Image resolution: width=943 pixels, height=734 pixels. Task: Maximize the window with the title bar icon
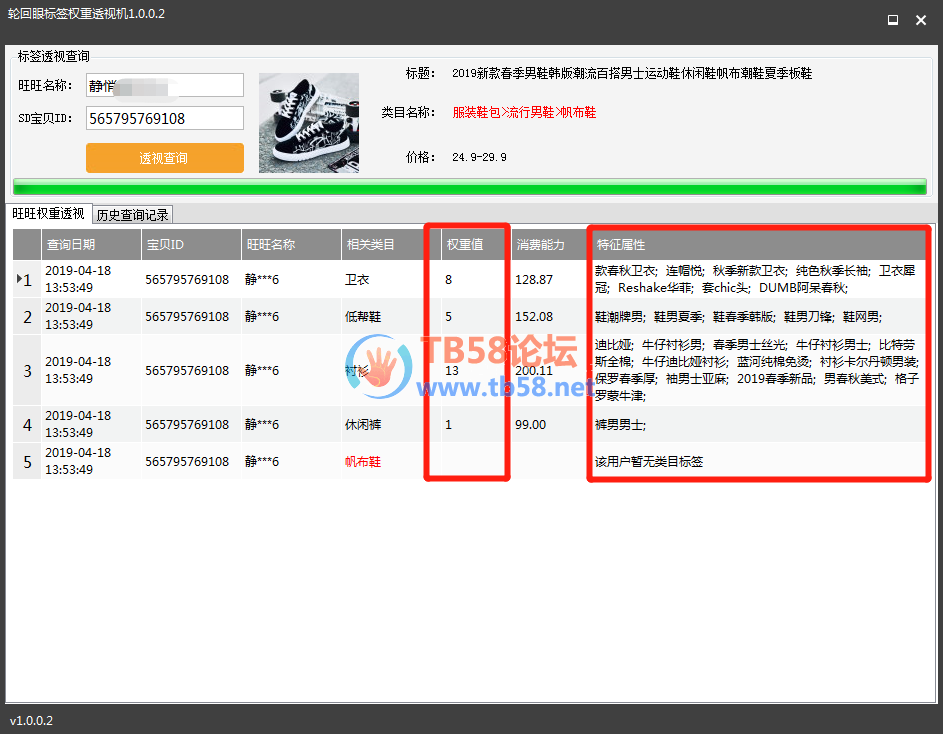coord(892,19)
